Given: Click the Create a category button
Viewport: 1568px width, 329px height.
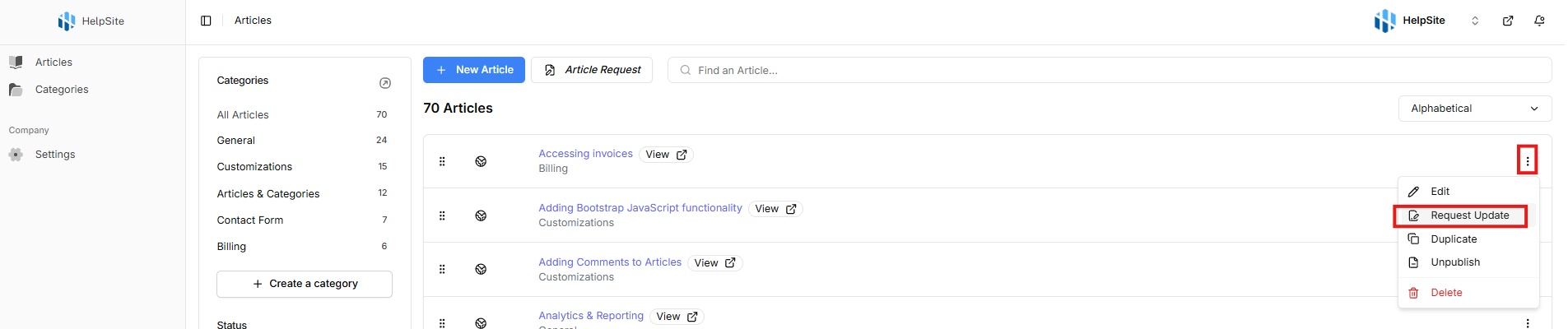Looking at the screenshot, I should pos(305,284).
